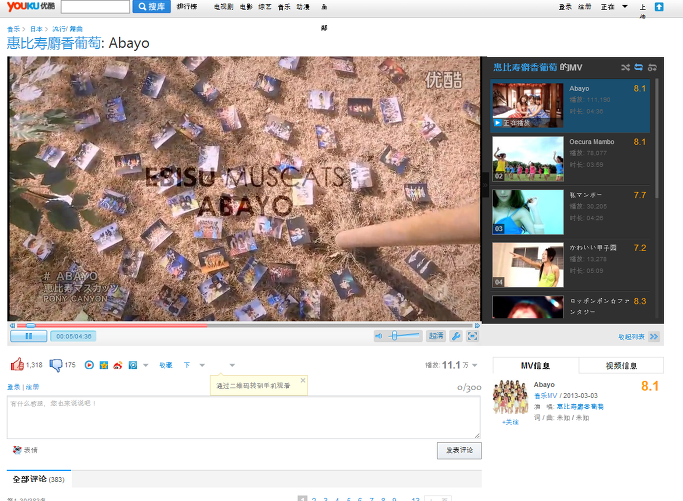Screen dimensions: 683x501
Task: Toggle sequential play icon in MV playlist
Action: 652,68
